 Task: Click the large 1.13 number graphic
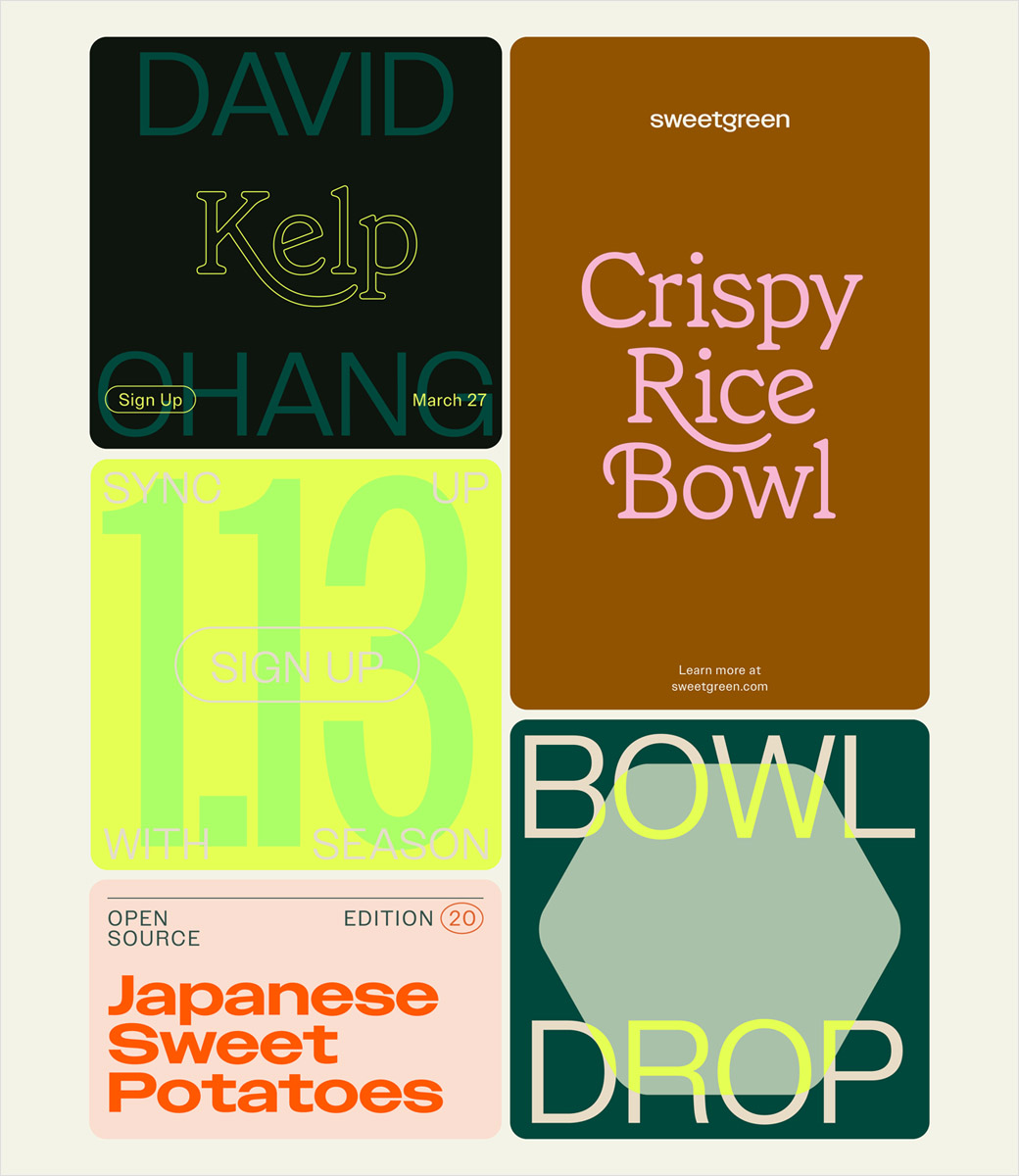coord(289,661)
